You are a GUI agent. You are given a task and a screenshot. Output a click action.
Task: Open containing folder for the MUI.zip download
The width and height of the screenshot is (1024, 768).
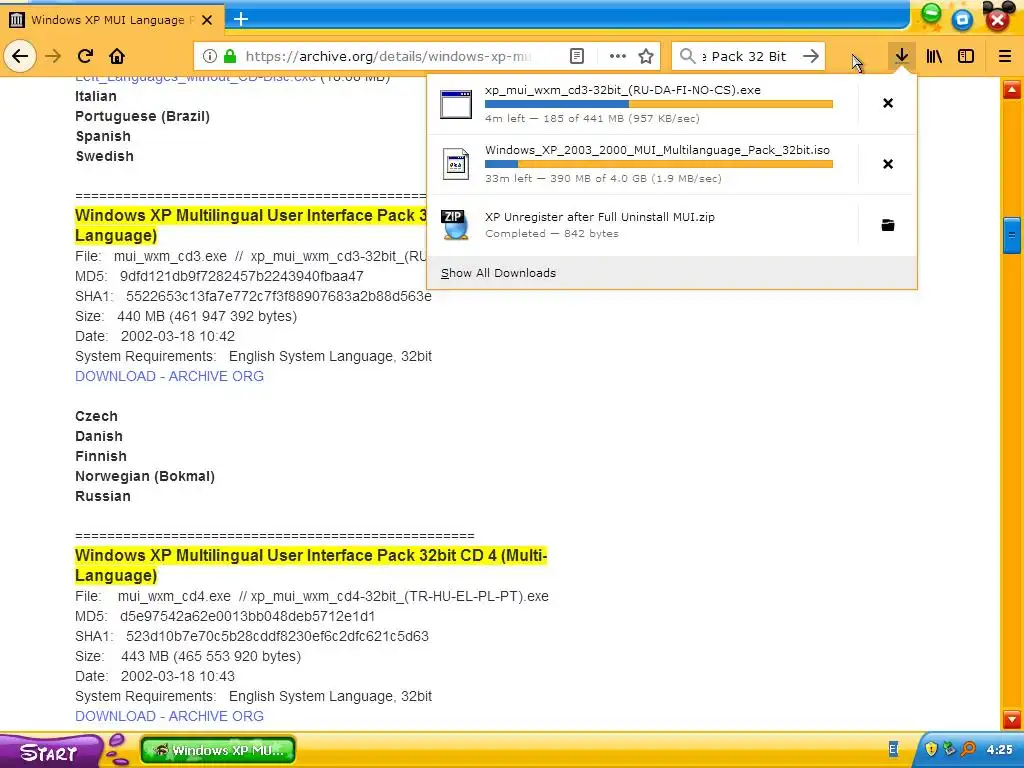(x=888, y=225)
